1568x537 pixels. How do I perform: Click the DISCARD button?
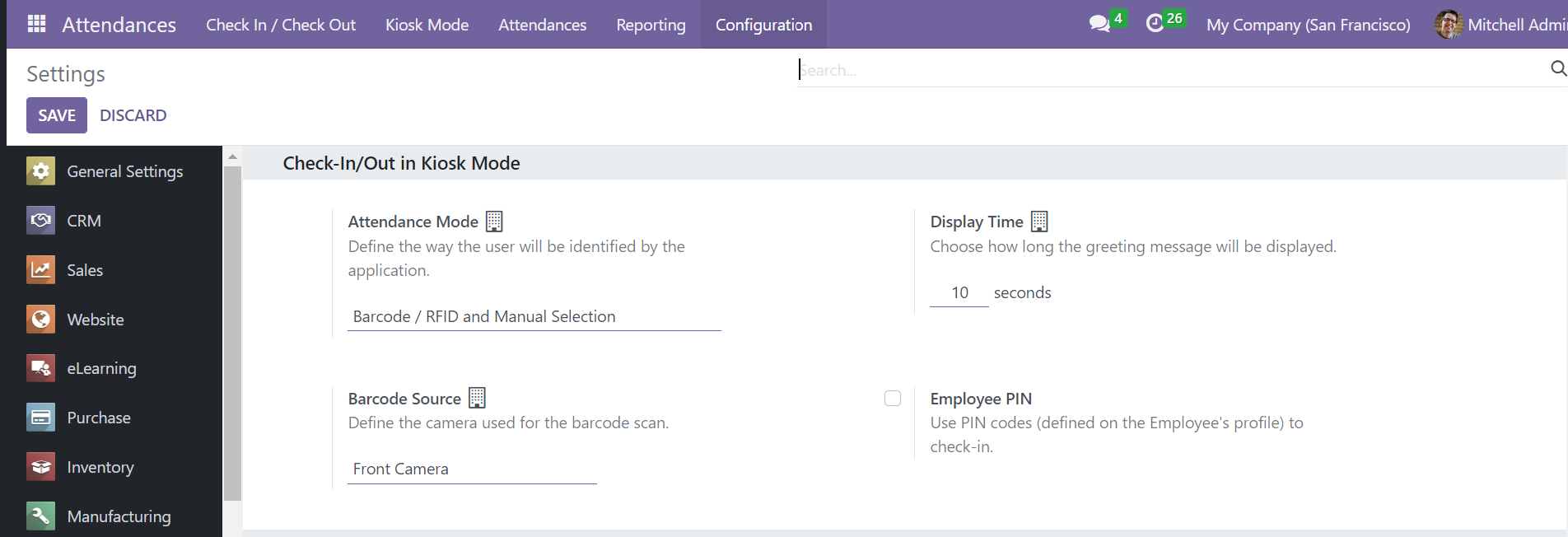click(133, 115)
